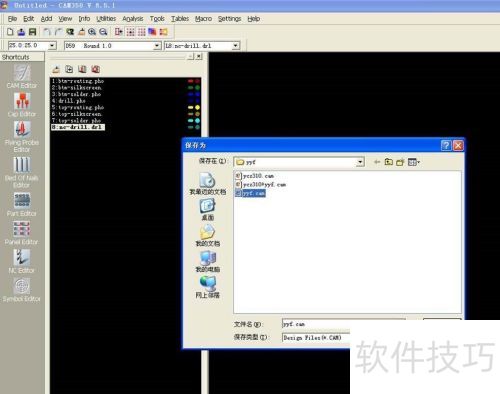Open the Symbol Editor shortcut

pyautogui.click(x=22, y=290)
